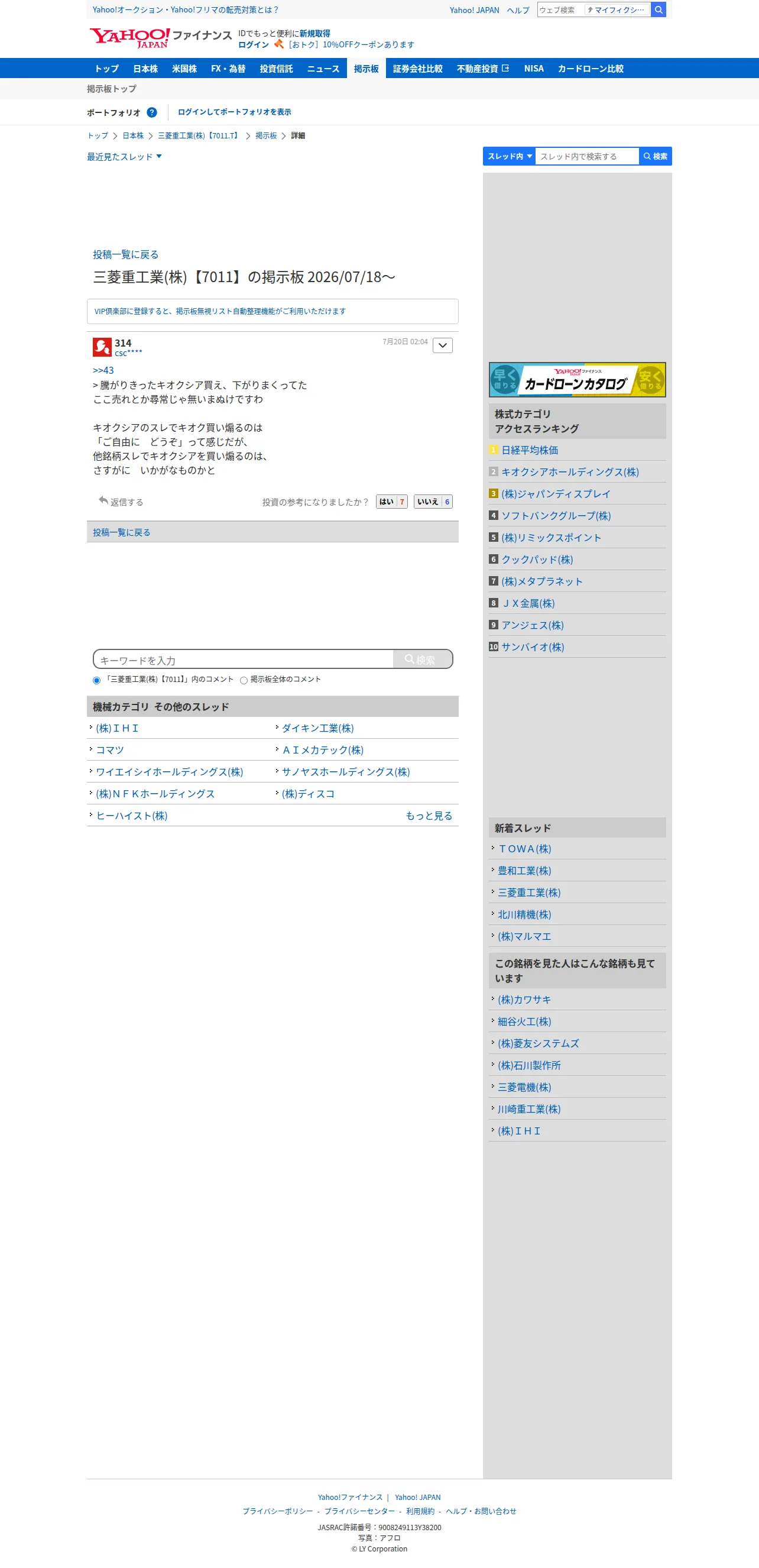This screenshot has width=759, height=1568.
Task: Click the Yahoo! JAPAN Finance logo
Action: click(161, 38)
